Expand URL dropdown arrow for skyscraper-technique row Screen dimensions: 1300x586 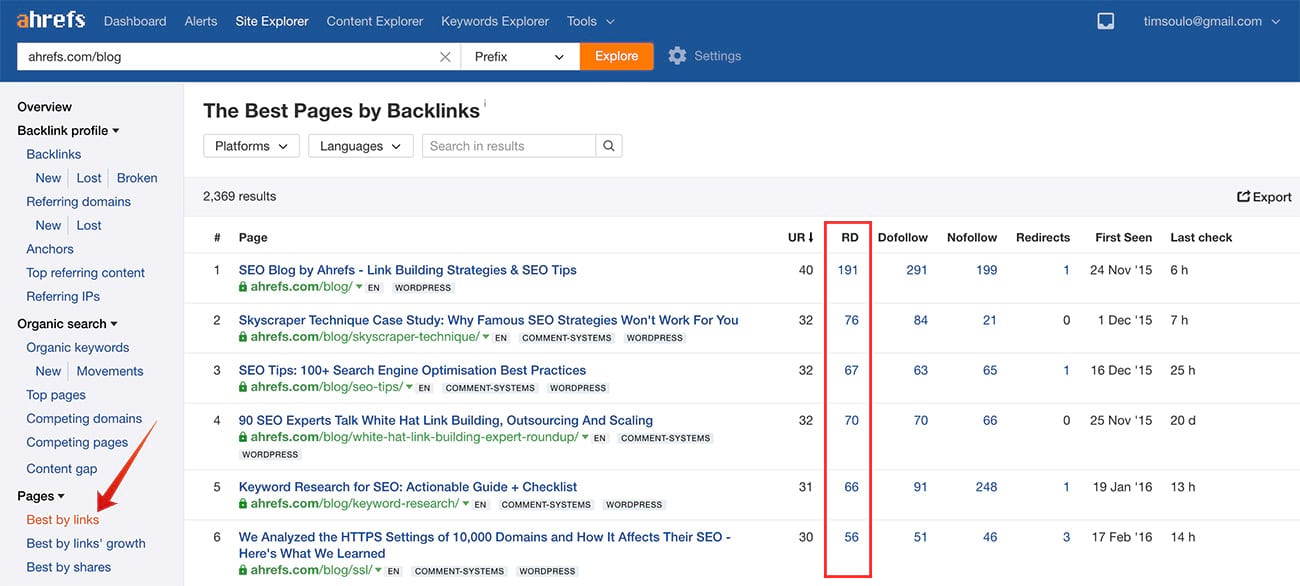coord(486,338)
